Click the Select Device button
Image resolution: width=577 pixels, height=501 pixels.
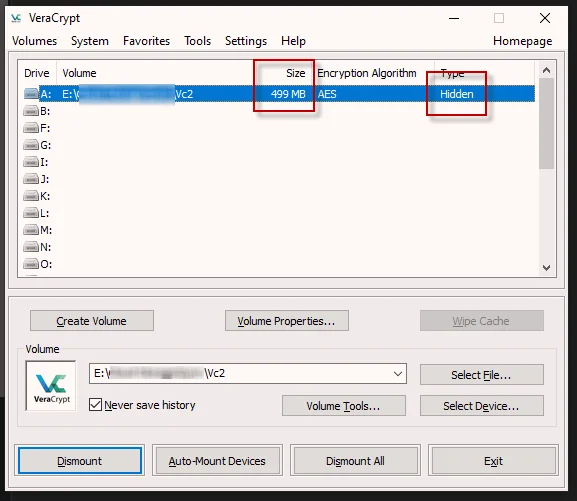point(482,406)
